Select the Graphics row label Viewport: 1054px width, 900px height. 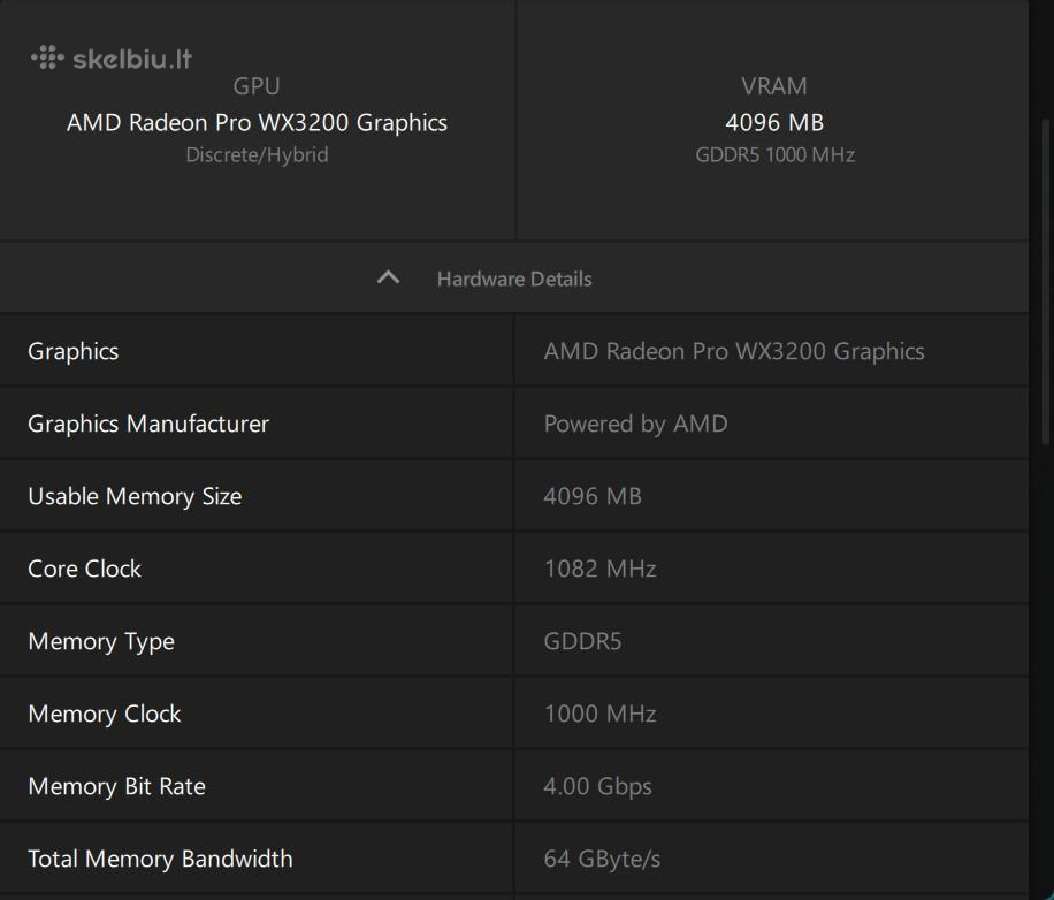point(73,352)
